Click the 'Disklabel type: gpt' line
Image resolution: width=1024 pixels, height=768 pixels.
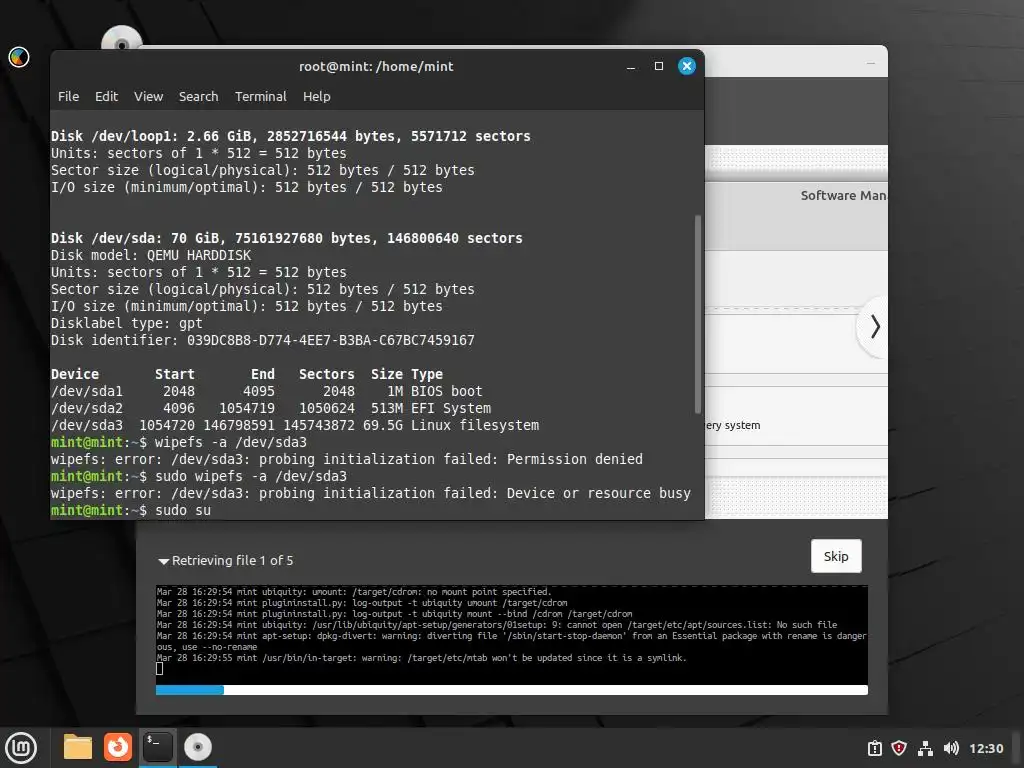[x=127, y=323]
